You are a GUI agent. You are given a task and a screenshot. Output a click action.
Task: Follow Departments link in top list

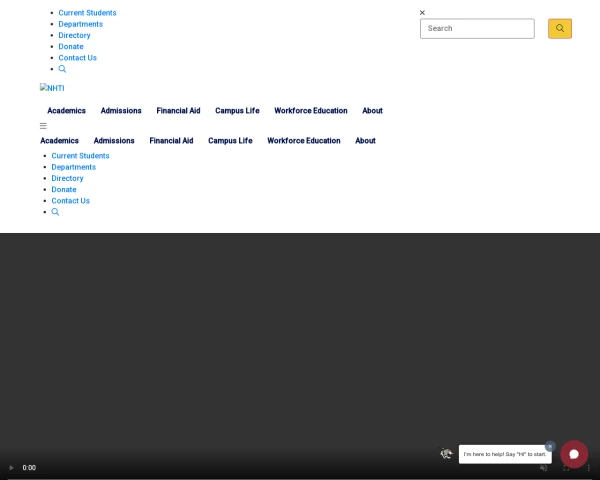81,24
